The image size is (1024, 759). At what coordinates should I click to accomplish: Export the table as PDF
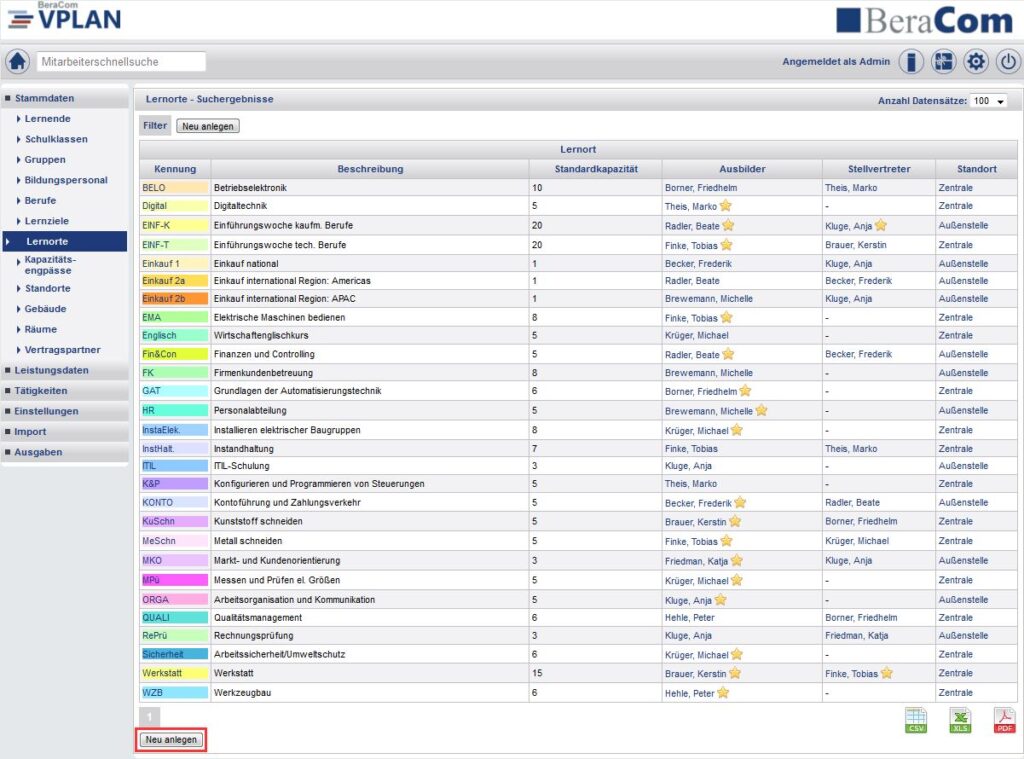(x=1004, y=720)
